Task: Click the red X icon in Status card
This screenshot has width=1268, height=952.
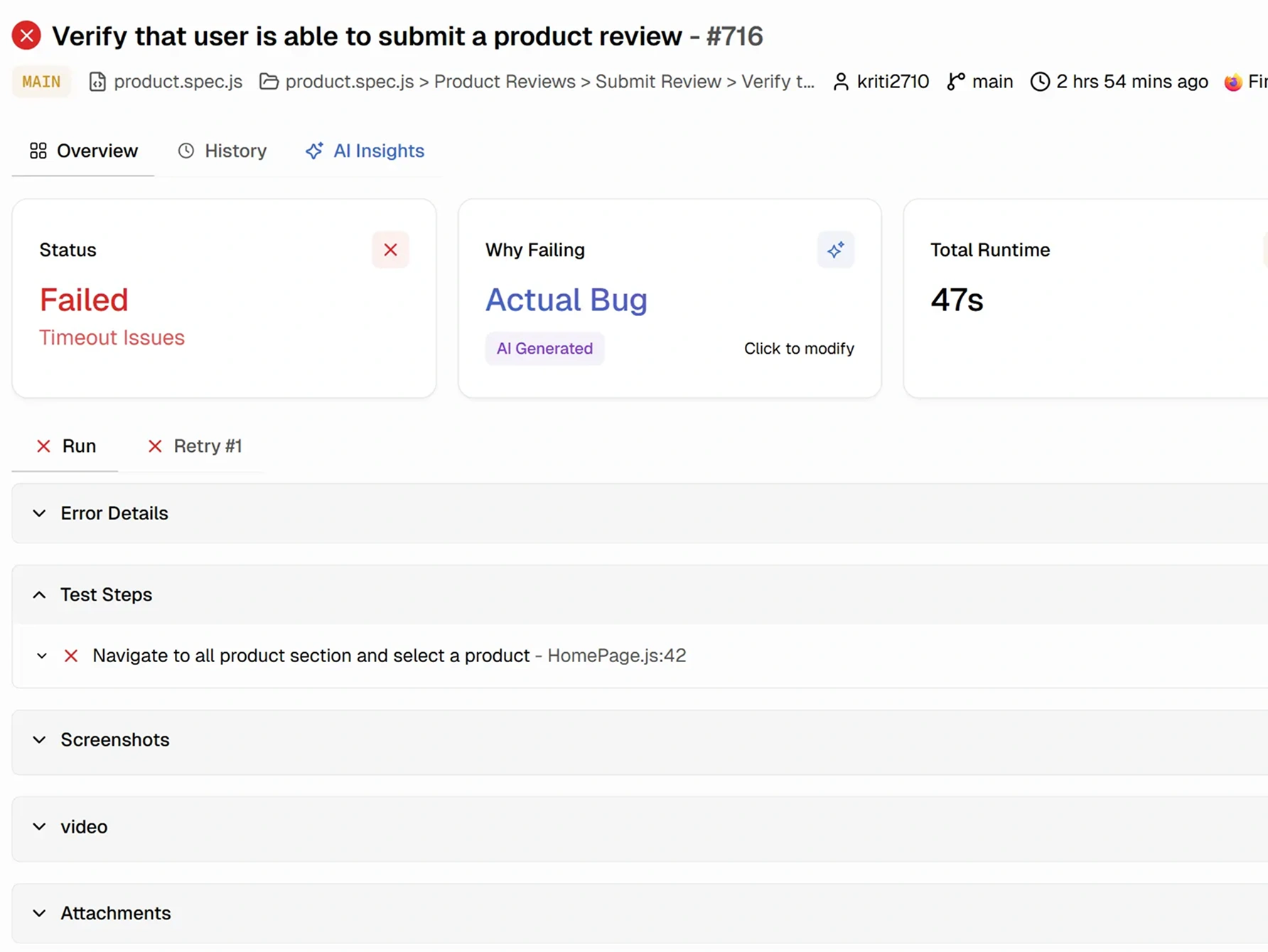Action: [390, 250]
